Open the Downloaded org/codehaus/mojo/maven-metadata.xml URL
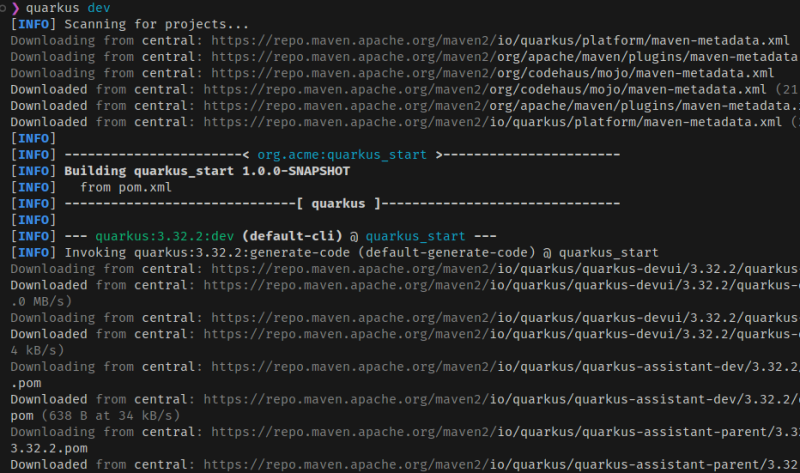800x473 pixels. click(485, 90)
